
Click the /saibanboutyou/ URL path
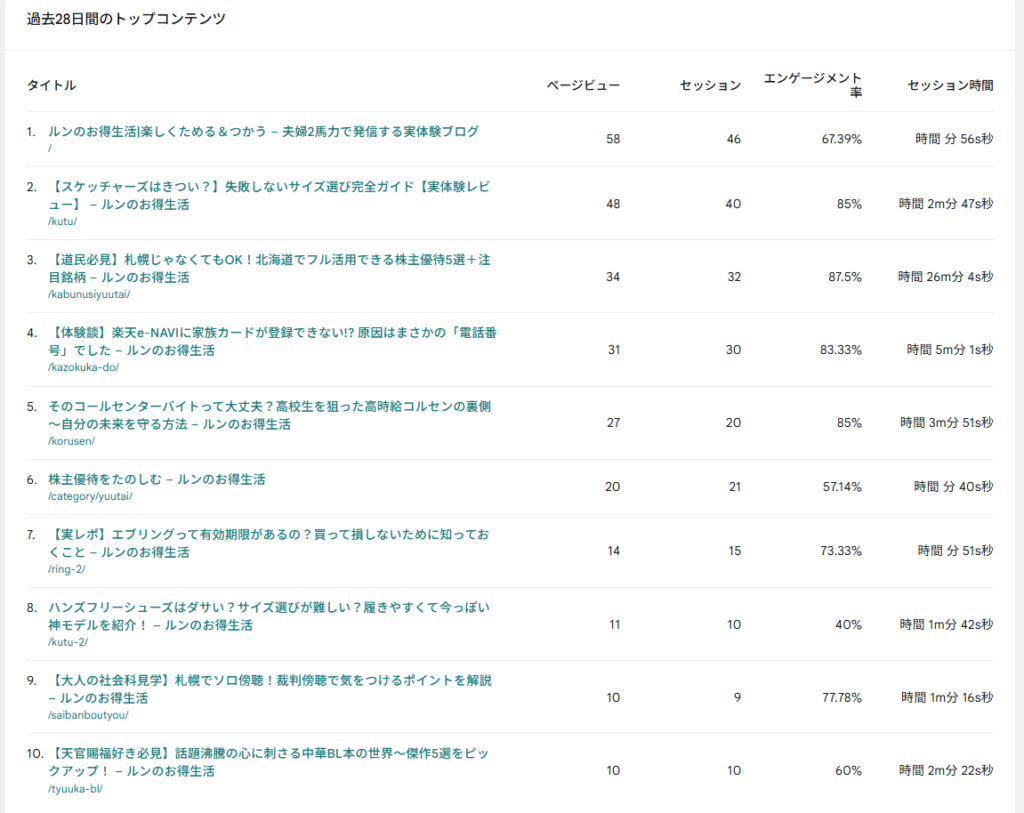(88, 715)
